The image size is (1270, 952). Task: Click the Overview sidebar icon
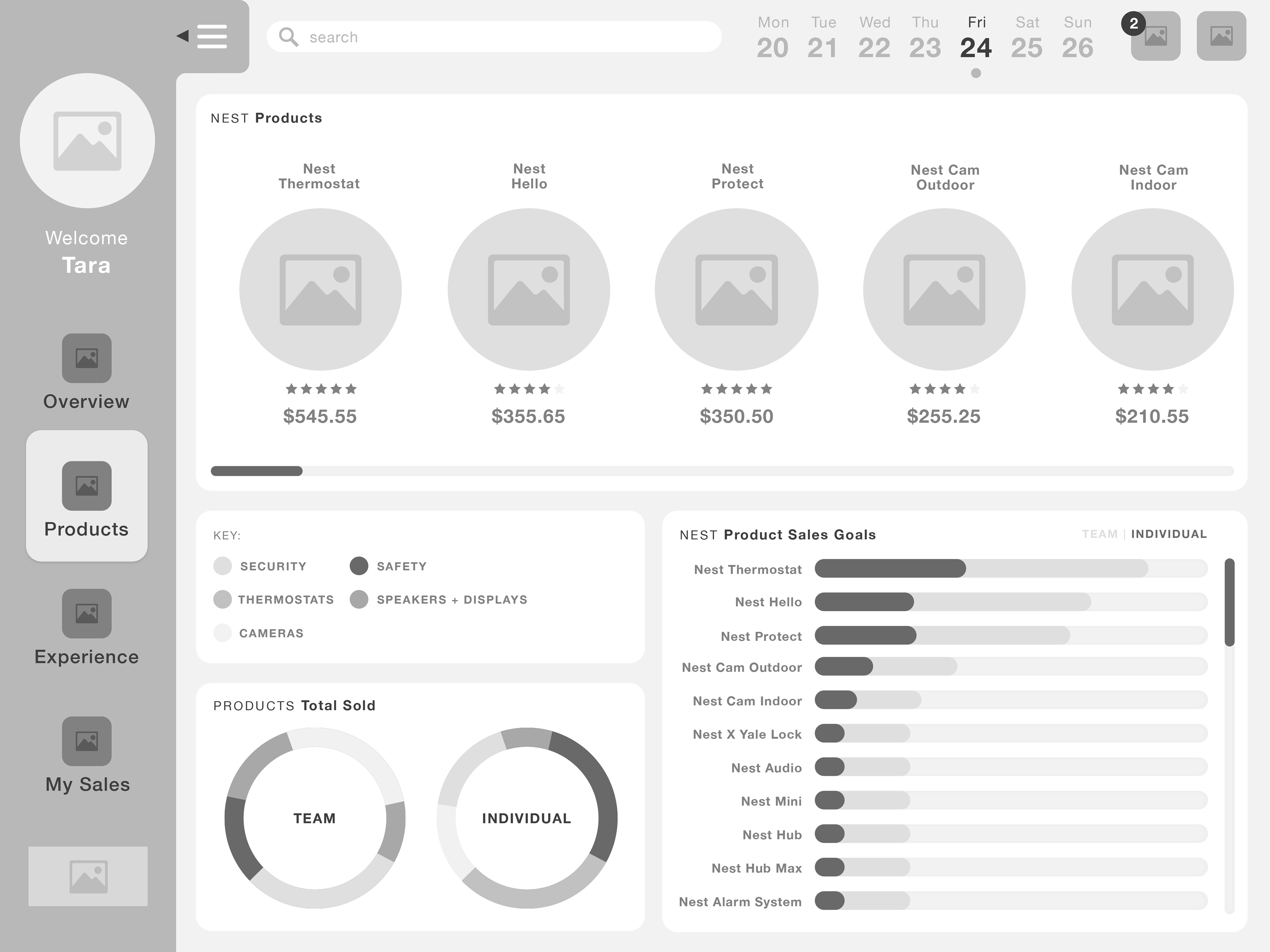click(x=87, y=358)
